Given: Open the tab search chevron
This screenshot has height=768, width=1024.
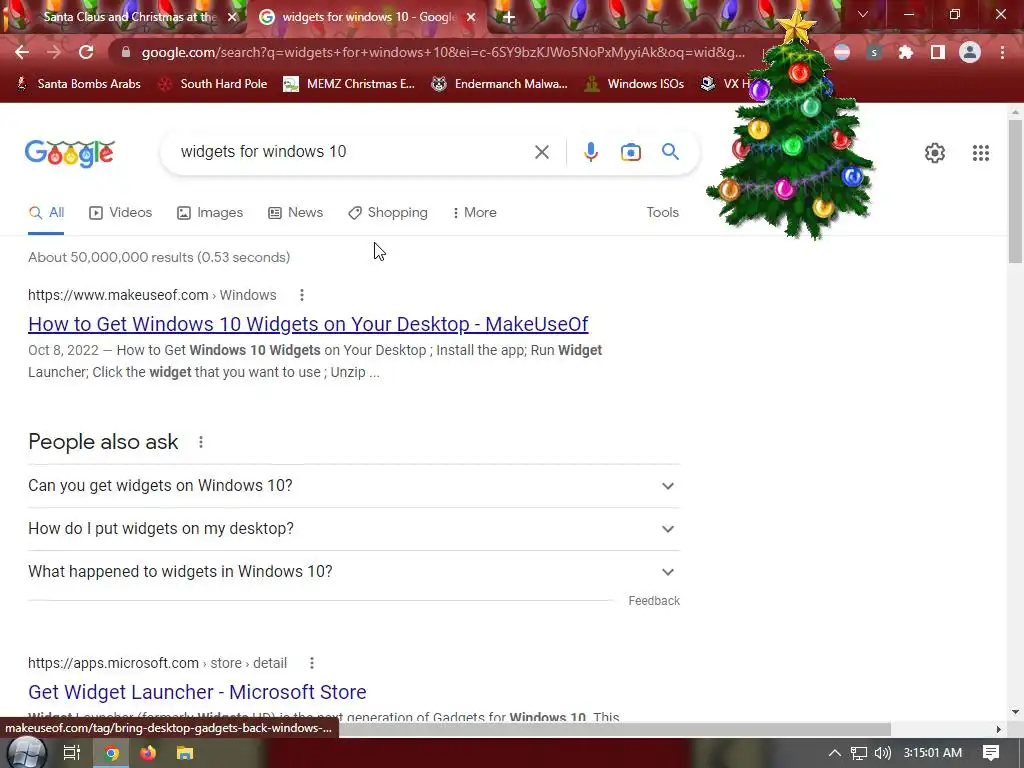Looking at the screenshot, I should pyautogui.click(x=863, y=14).
